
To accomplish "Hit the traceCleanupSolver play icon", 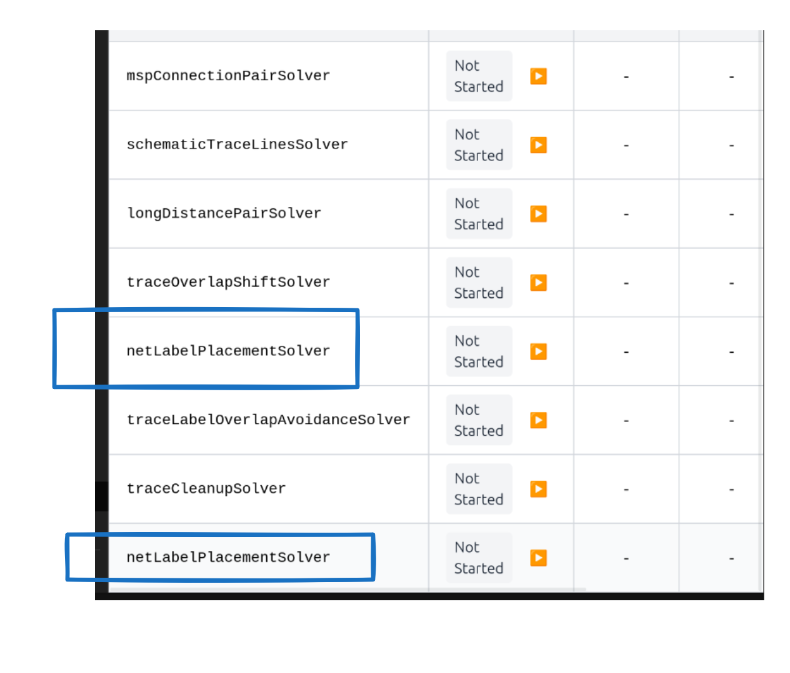I will [538, 489].
